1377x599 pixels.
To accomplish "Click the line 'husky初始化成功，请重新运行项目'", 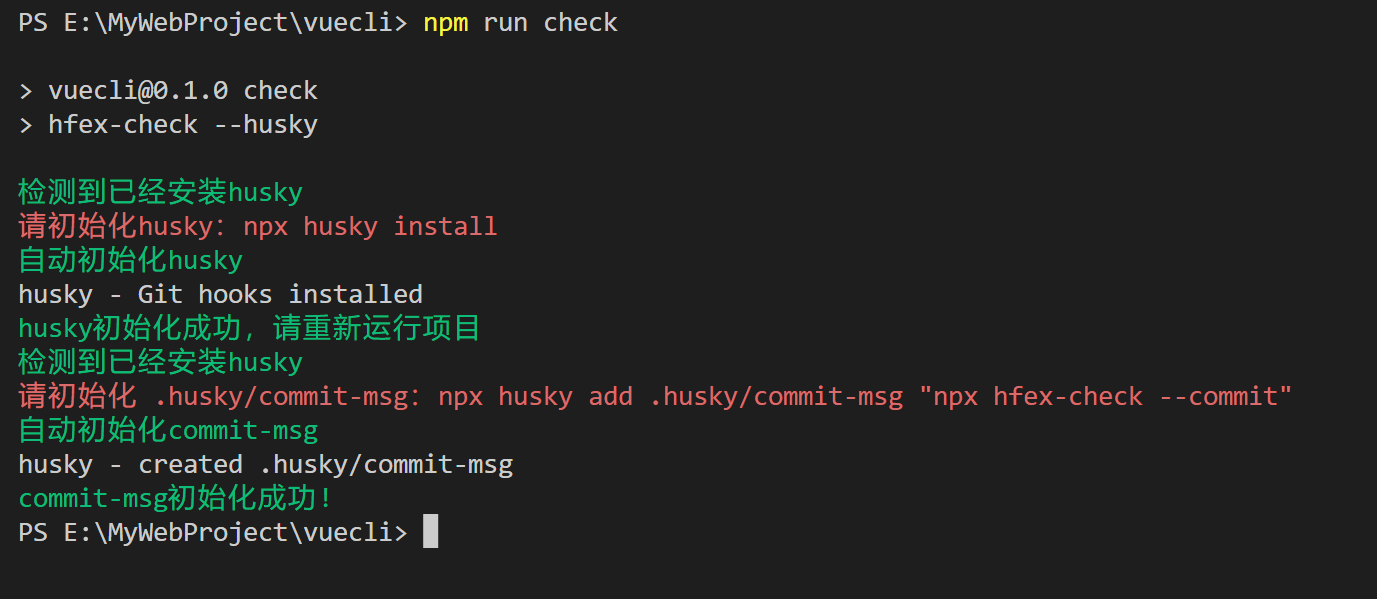I will click(x=250, y=328).
